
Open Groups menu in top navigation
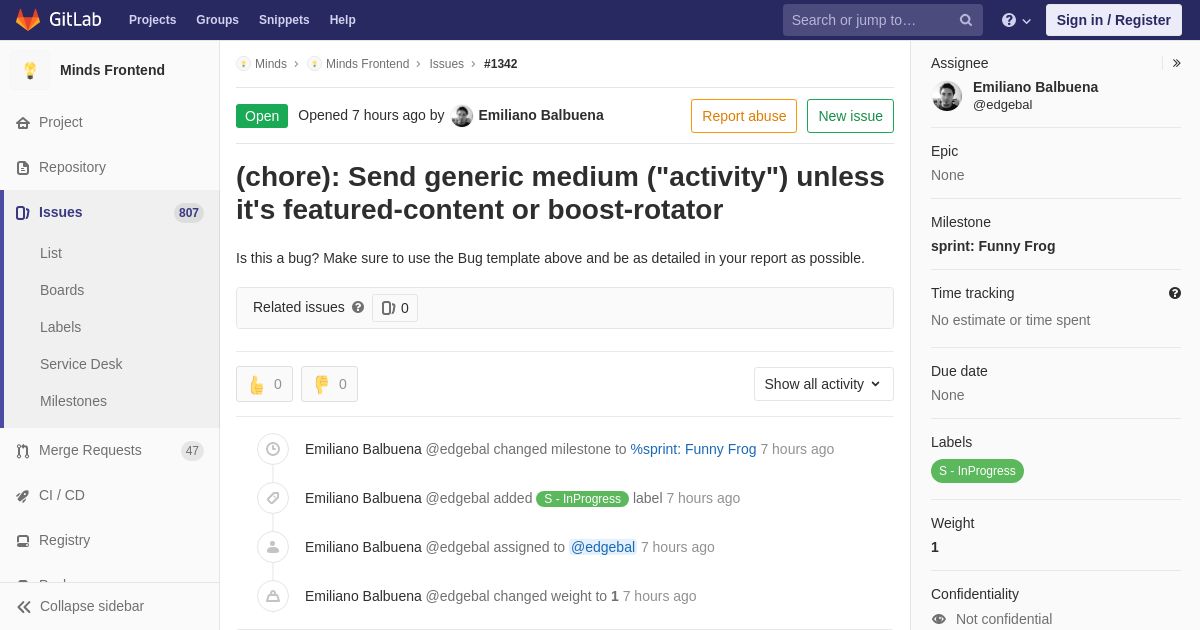point(217,20)
